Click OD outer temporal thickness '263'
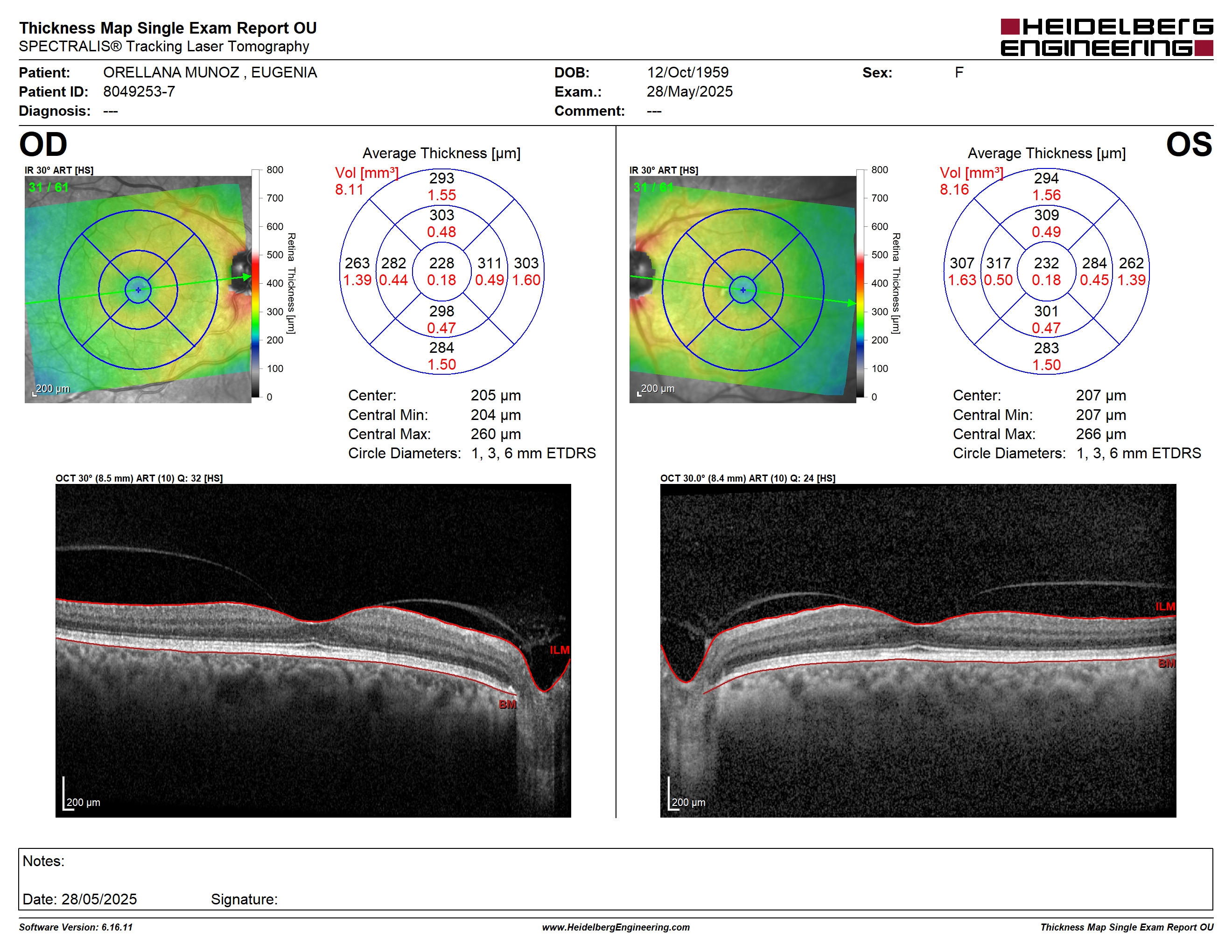The height and width of the screenshot is (952, 1232). [x=357, y=263]
